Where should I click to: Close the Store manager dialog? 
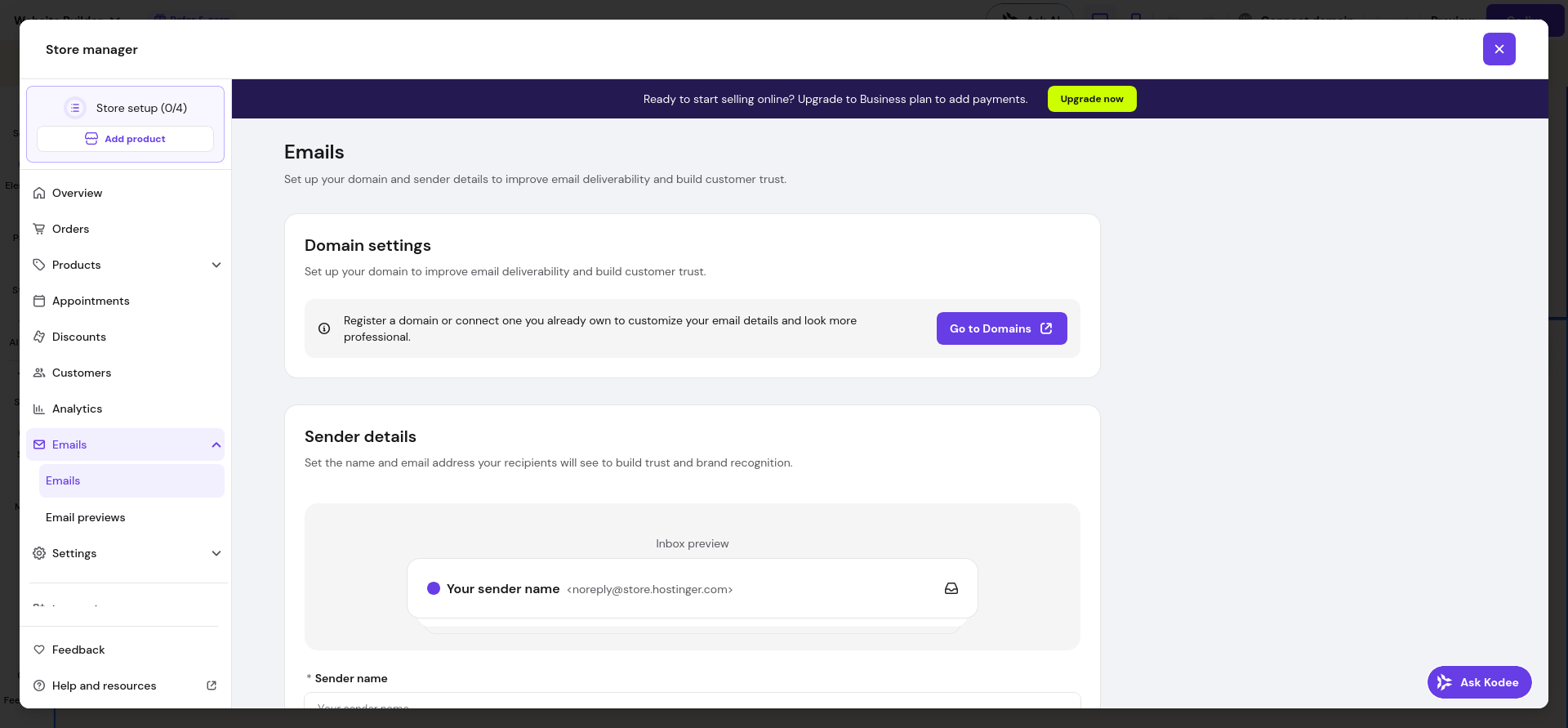(x=1499, y=49)
